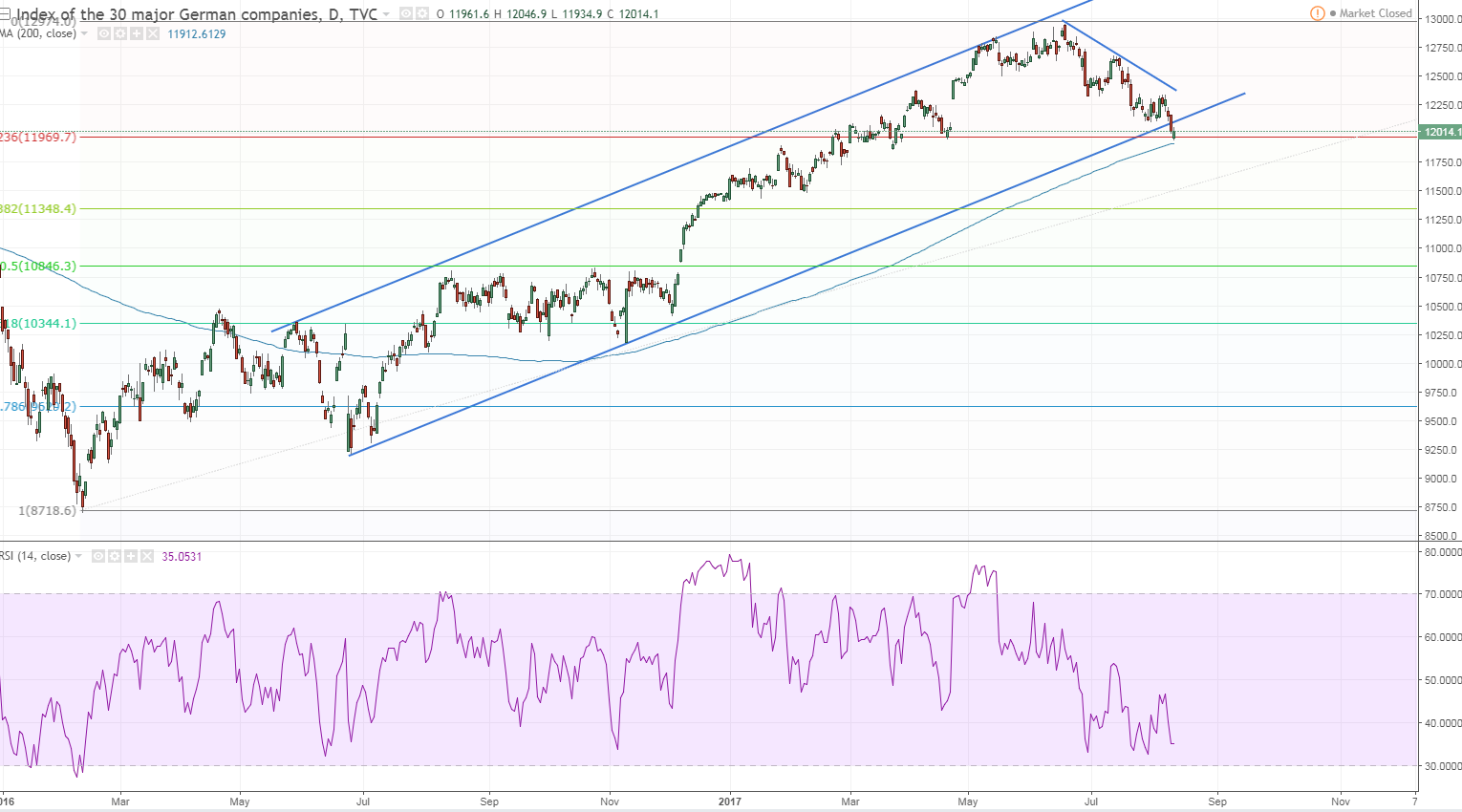Click the 13000.0 price axis label
The width and height of the screenshot is (1462, 812).
tap(1442, 19)
